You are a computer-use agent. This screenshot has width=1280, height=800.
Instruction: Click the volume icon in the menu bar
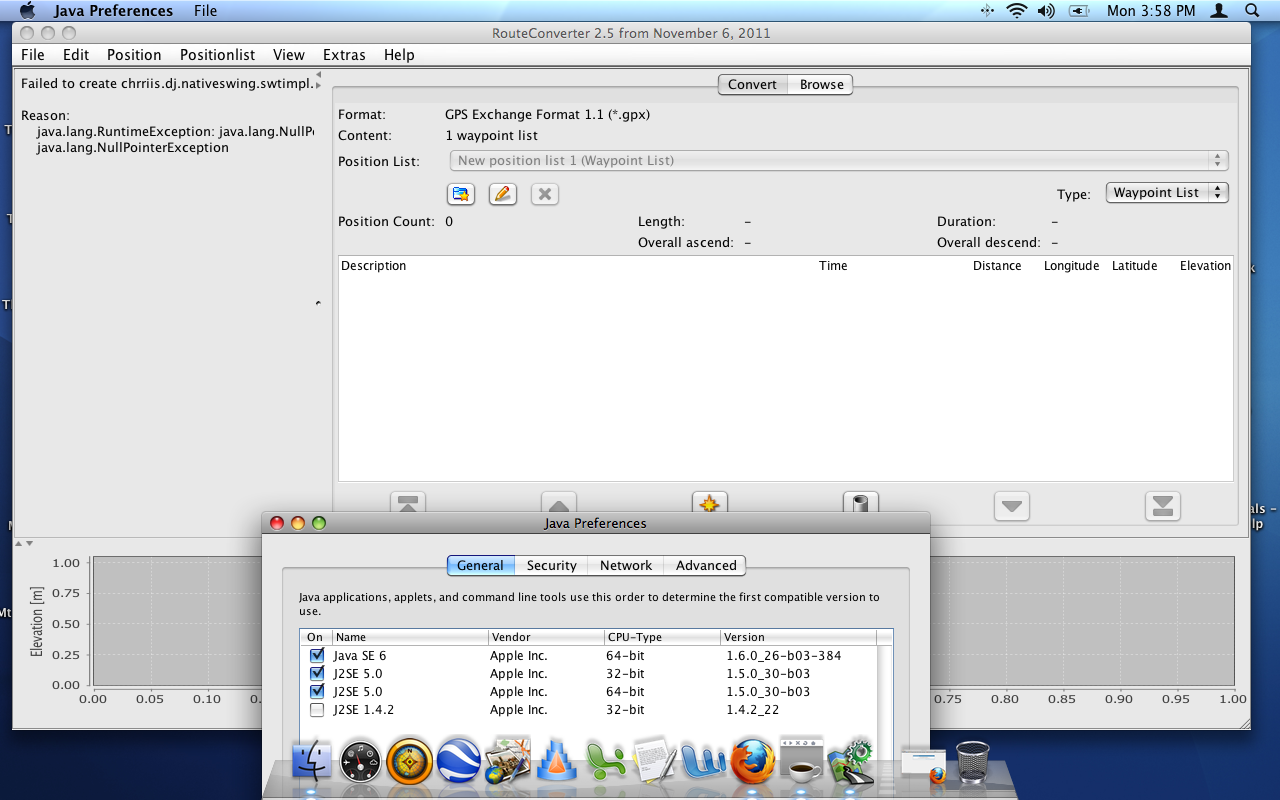(x=1046, y=11)
